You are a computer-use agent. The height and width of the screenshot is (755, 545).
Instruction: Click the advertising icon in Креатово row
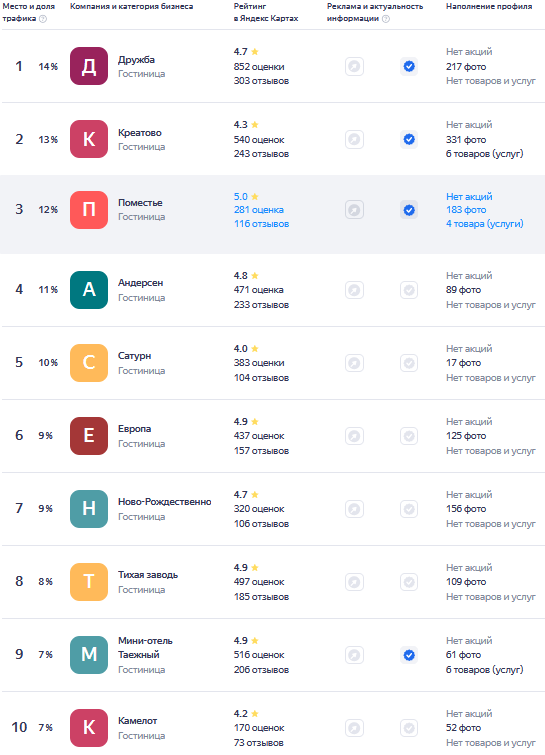pyautogui.click(x=354, y=140)
